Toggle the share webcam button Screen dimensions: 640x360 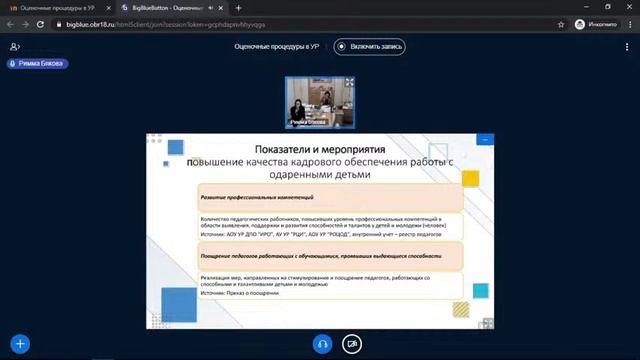(352, 344)
